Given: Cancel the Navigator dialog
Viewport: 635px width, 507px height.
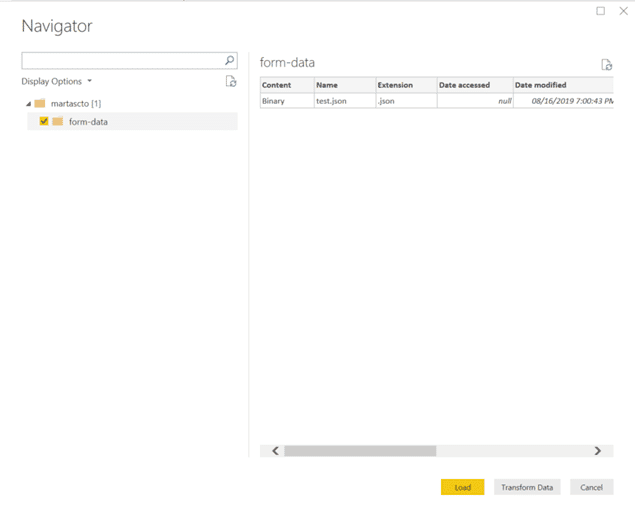Looking at the screenshot, I should click(592, 487).
